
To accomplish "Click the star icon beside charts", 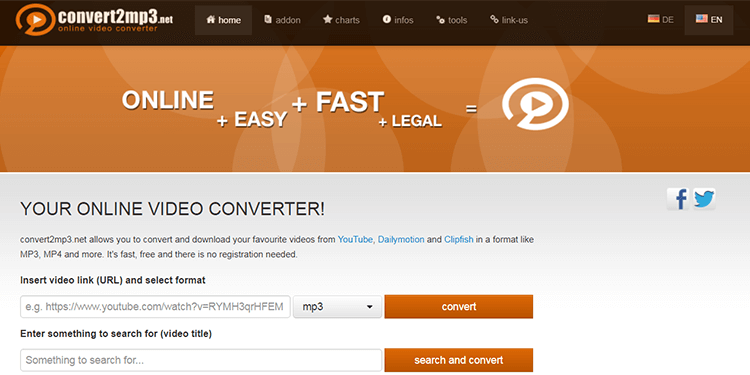I will point(327,20).
